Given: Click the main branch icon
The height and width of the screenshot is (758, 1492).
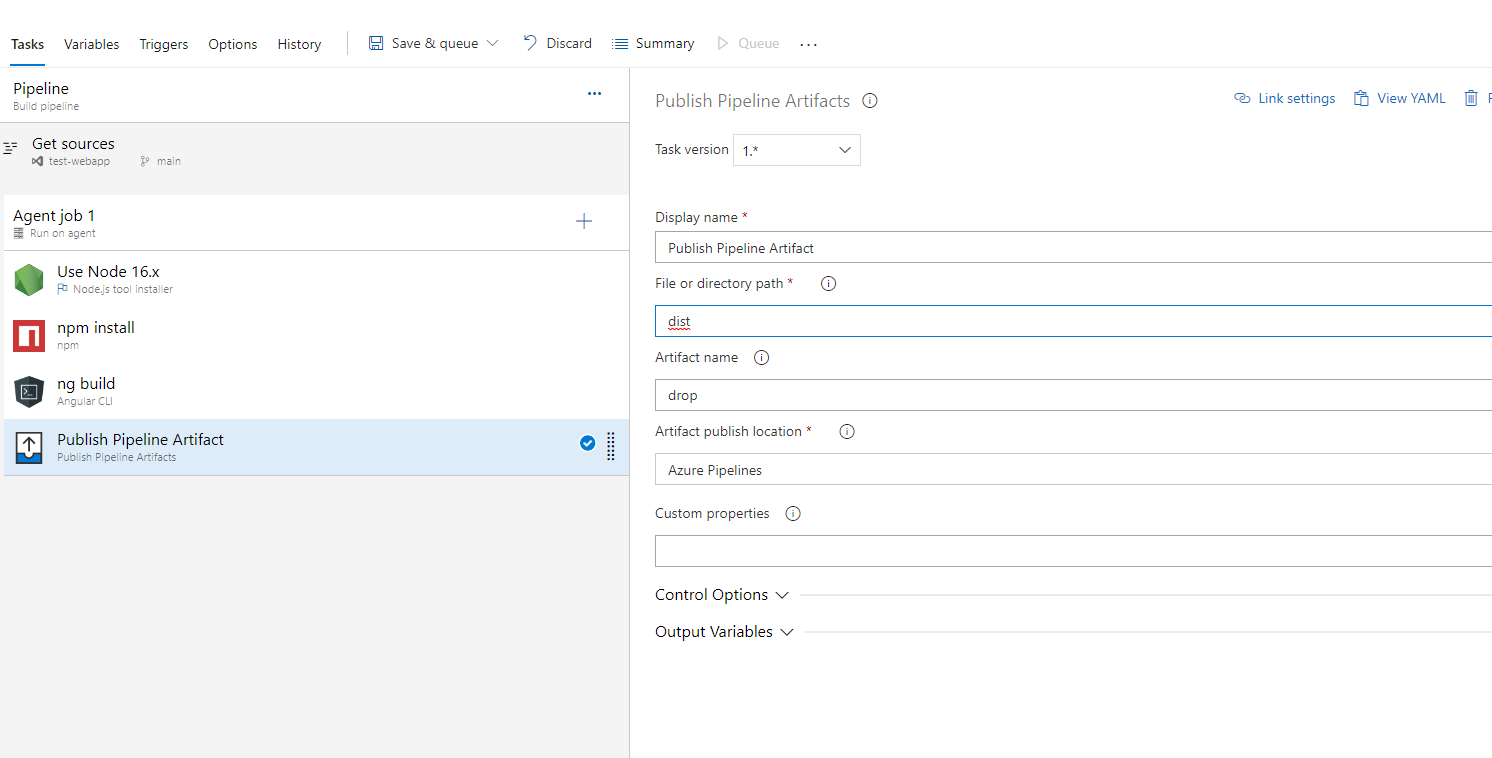Looking at the screenshot, I should pyautogui.click(x=146, y=161).
